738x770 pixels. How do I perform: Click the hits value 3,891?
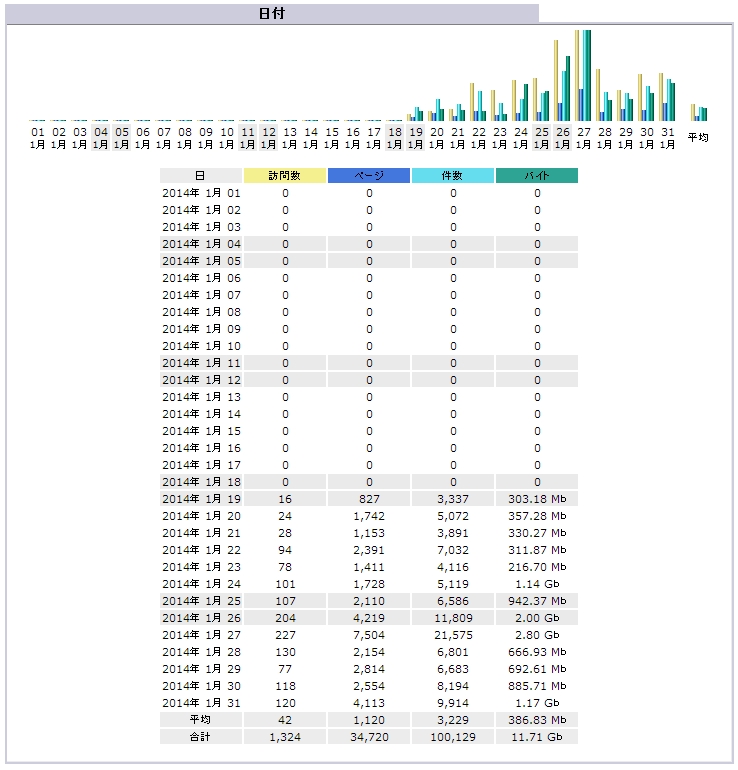click(453, 533)
